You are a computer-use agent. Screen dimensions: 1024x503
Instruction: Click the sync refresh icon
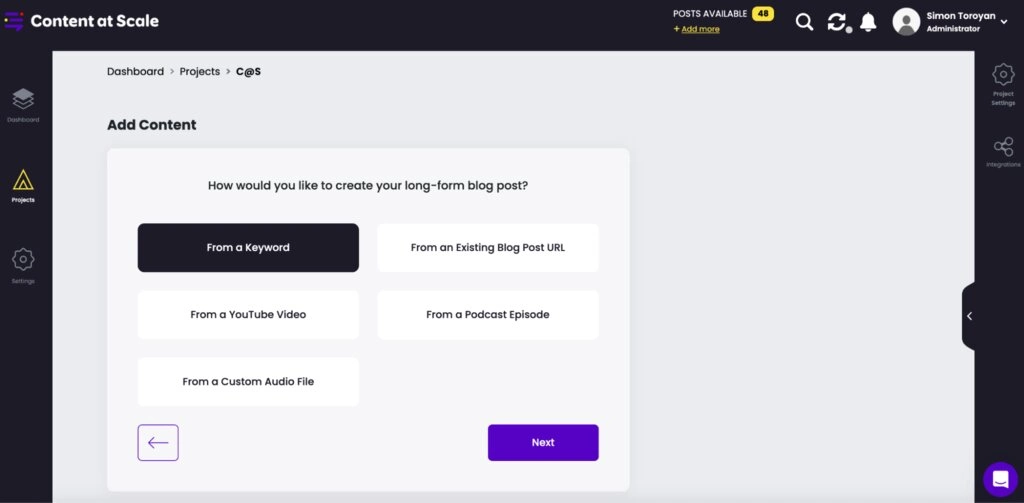pos(837,22)
